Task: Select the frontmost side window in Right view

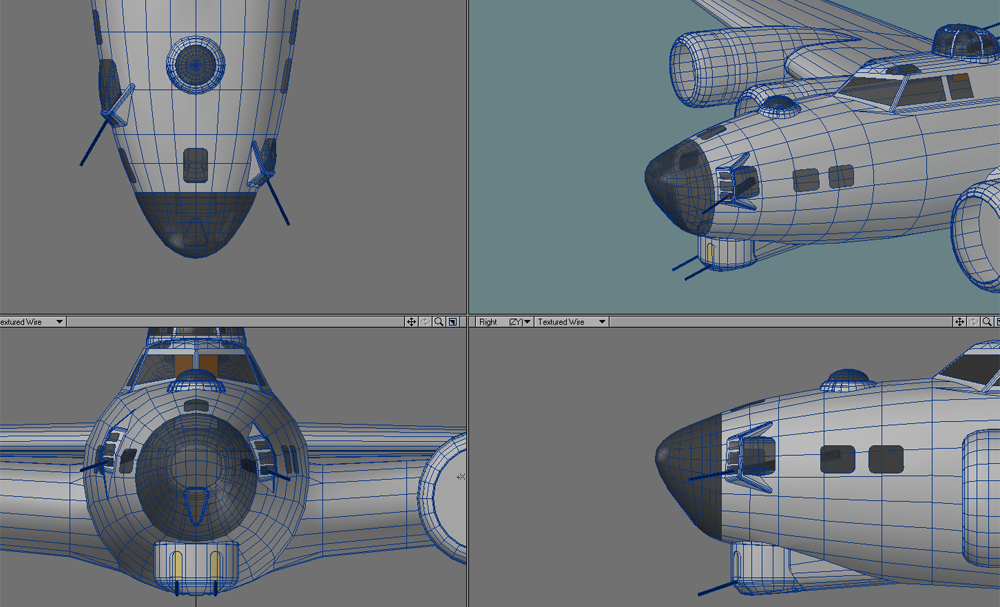Action: coord(835,459)
